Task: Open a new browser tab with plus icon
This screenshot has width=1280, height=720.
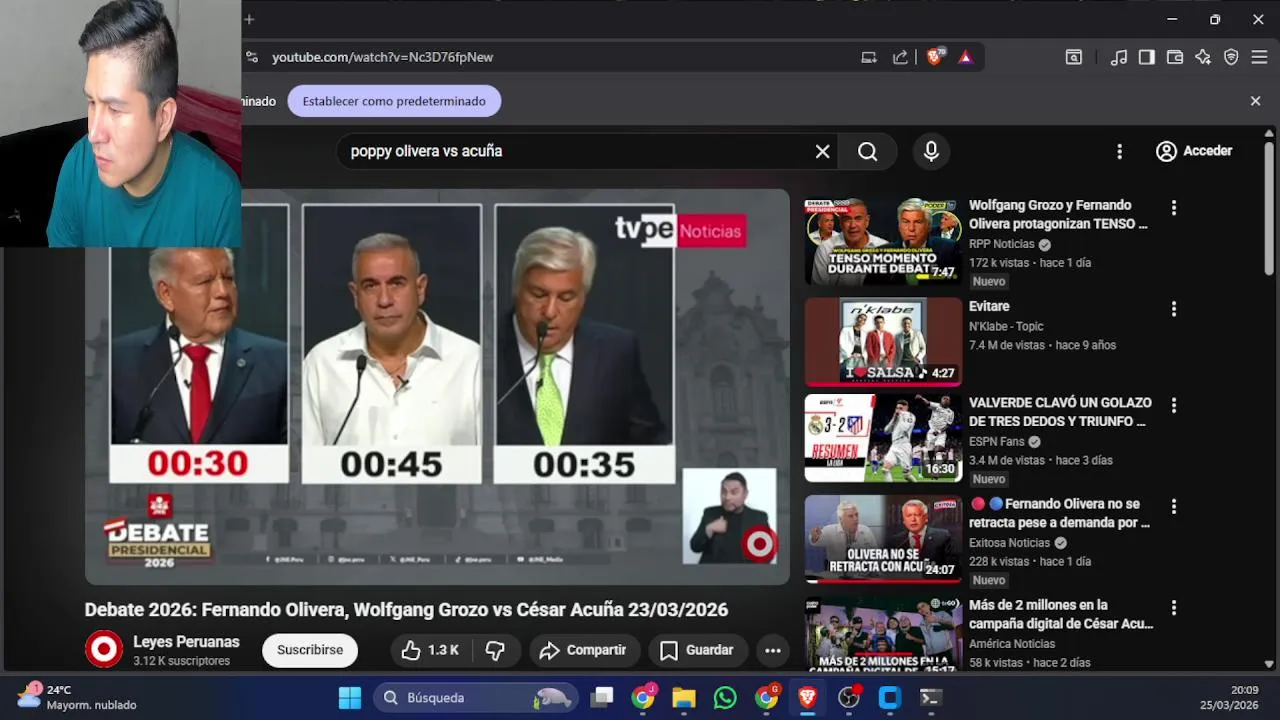Action: 249,19
